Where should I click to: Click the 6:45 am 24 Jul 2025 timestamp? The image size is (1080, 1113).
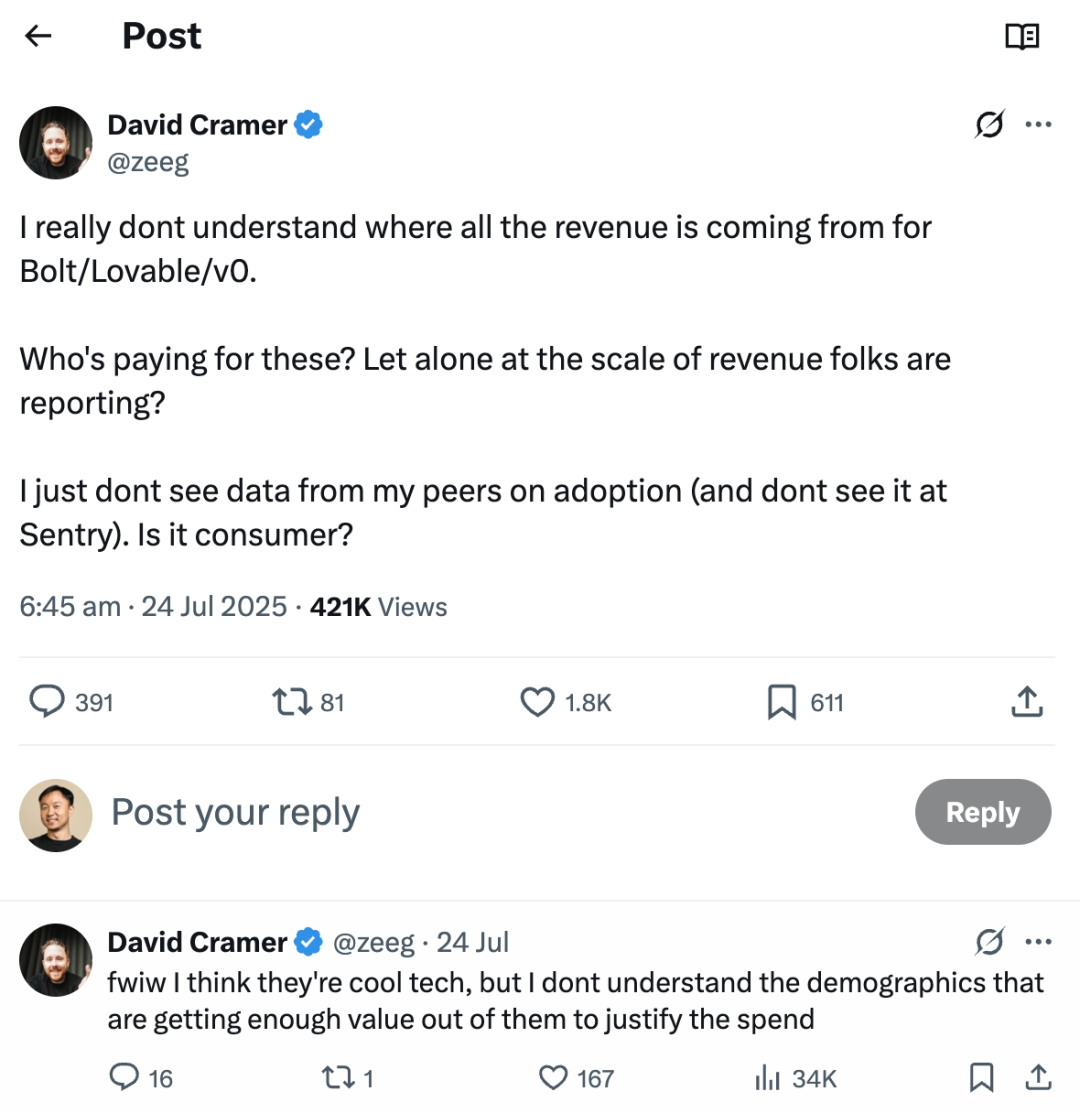[153, 607]
